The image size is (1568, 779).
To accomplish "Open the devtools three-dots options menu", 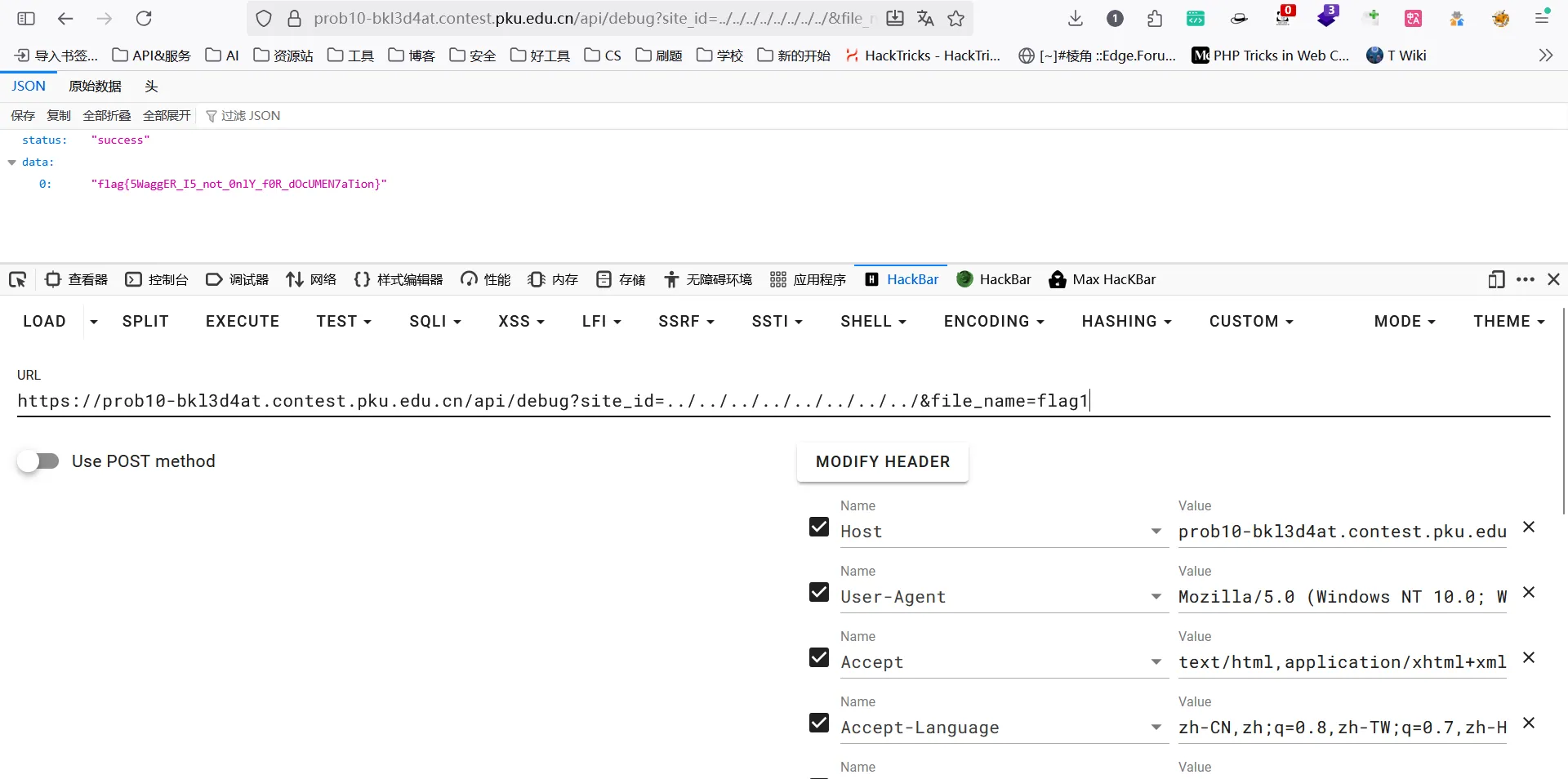I will pyautogui.click(x=1525, y=280).
